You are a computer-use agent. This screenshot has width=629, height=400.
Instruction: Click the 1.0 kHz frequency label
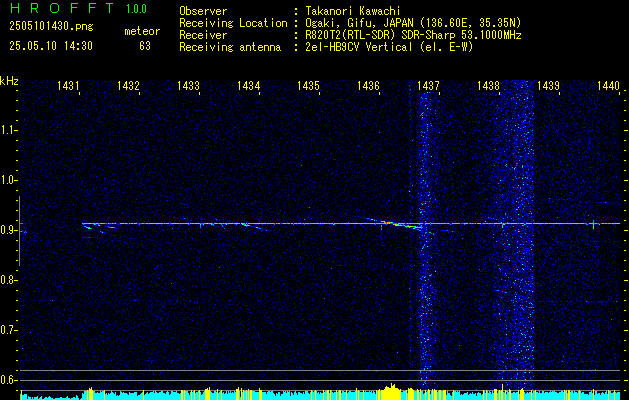[x=7, y=180]
